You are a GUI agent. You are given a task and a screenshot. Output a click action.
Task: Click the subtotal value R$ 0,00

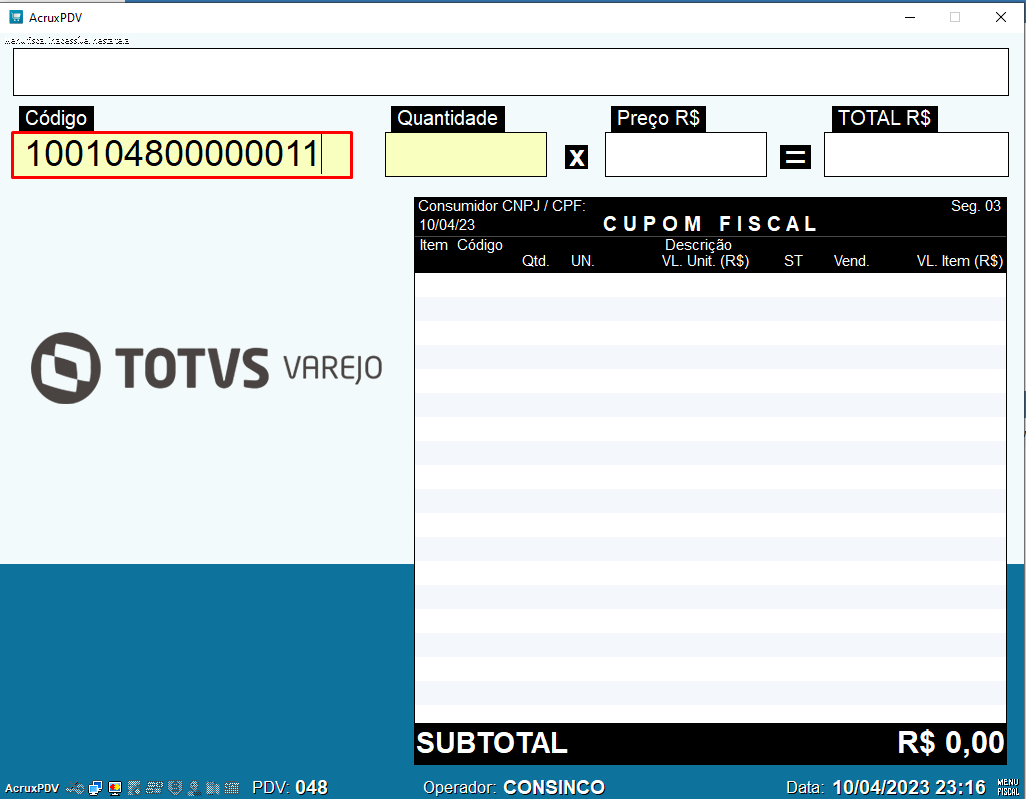coord(951,743)
